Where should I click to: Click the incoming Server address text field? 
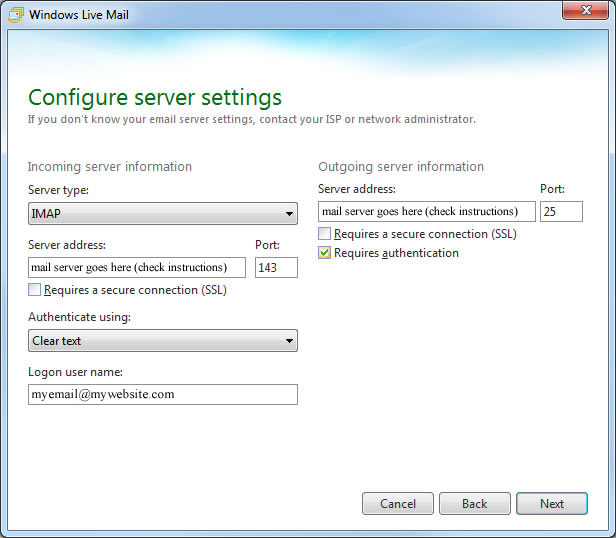pyautogui.click(x=137, y=267)
